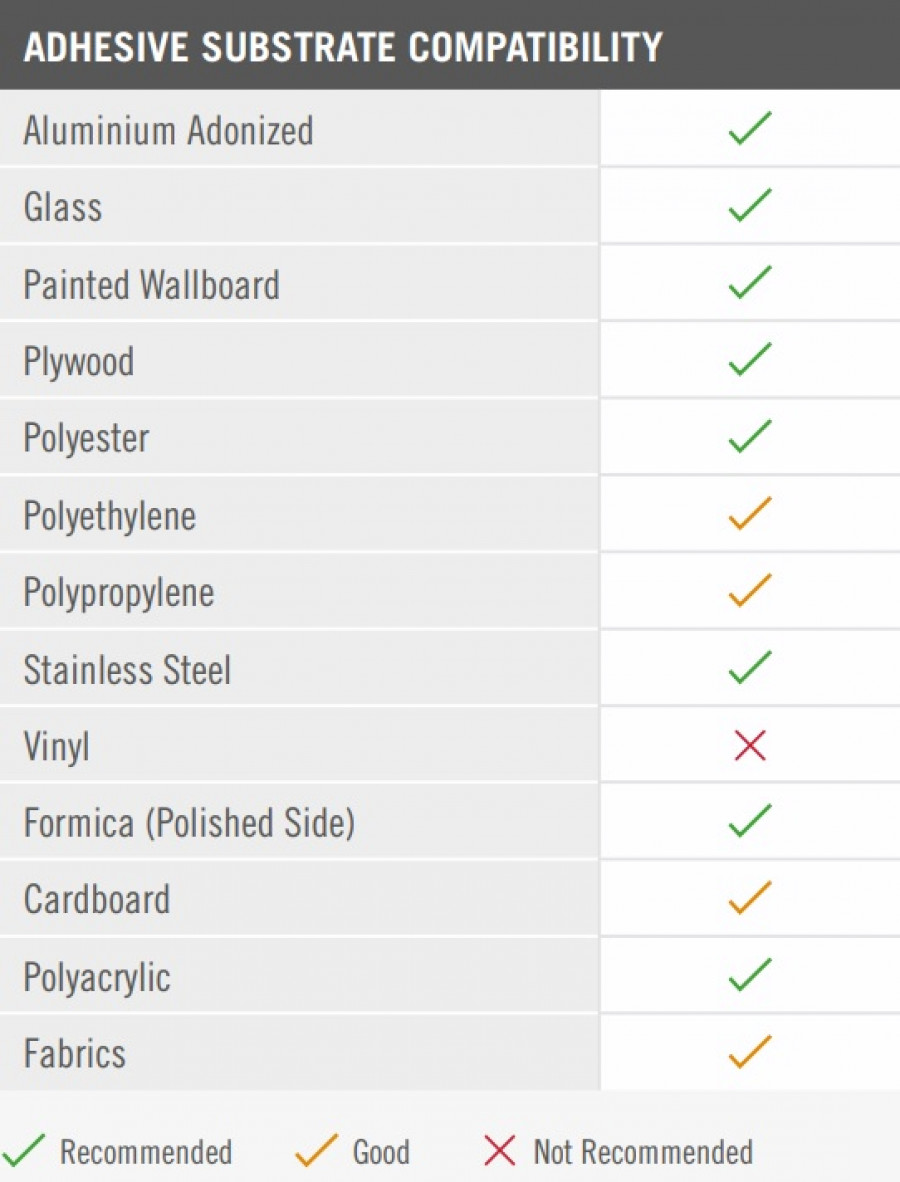Click the orange checkmark for Polypropylene

pyautogui.click(x=750, y=589)
